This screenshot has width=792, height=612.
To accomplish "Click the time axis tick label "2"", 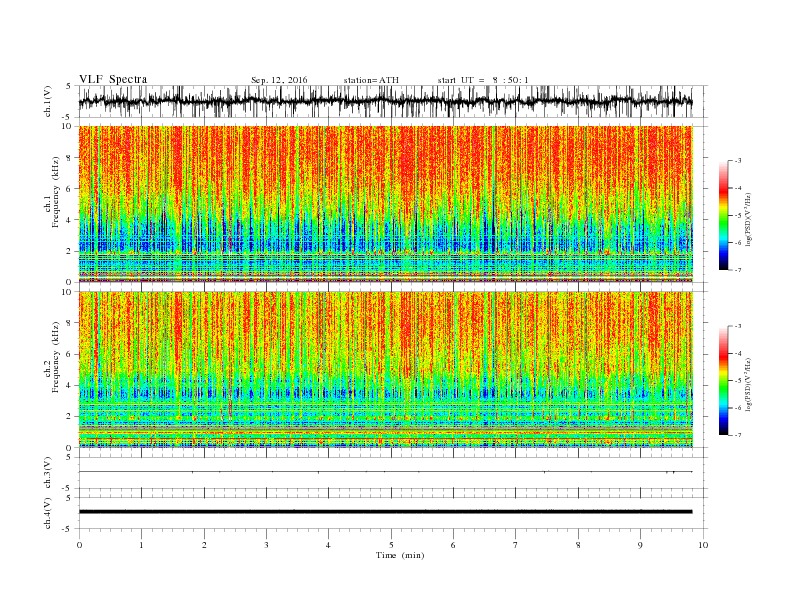I will tap(204, 545).
